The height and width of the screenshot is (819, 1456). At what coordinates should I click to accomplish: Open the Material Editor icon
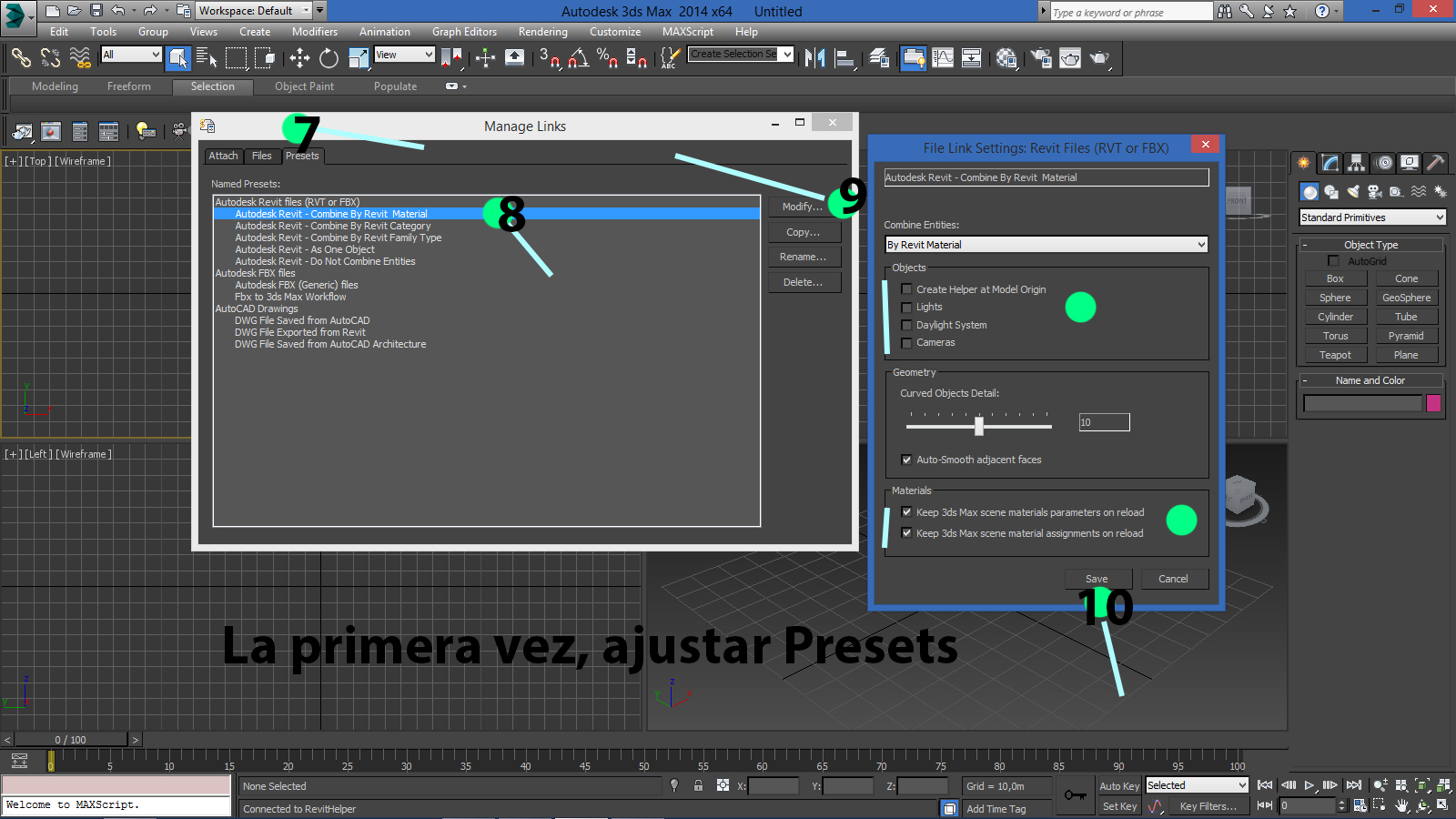(1006, 58)
